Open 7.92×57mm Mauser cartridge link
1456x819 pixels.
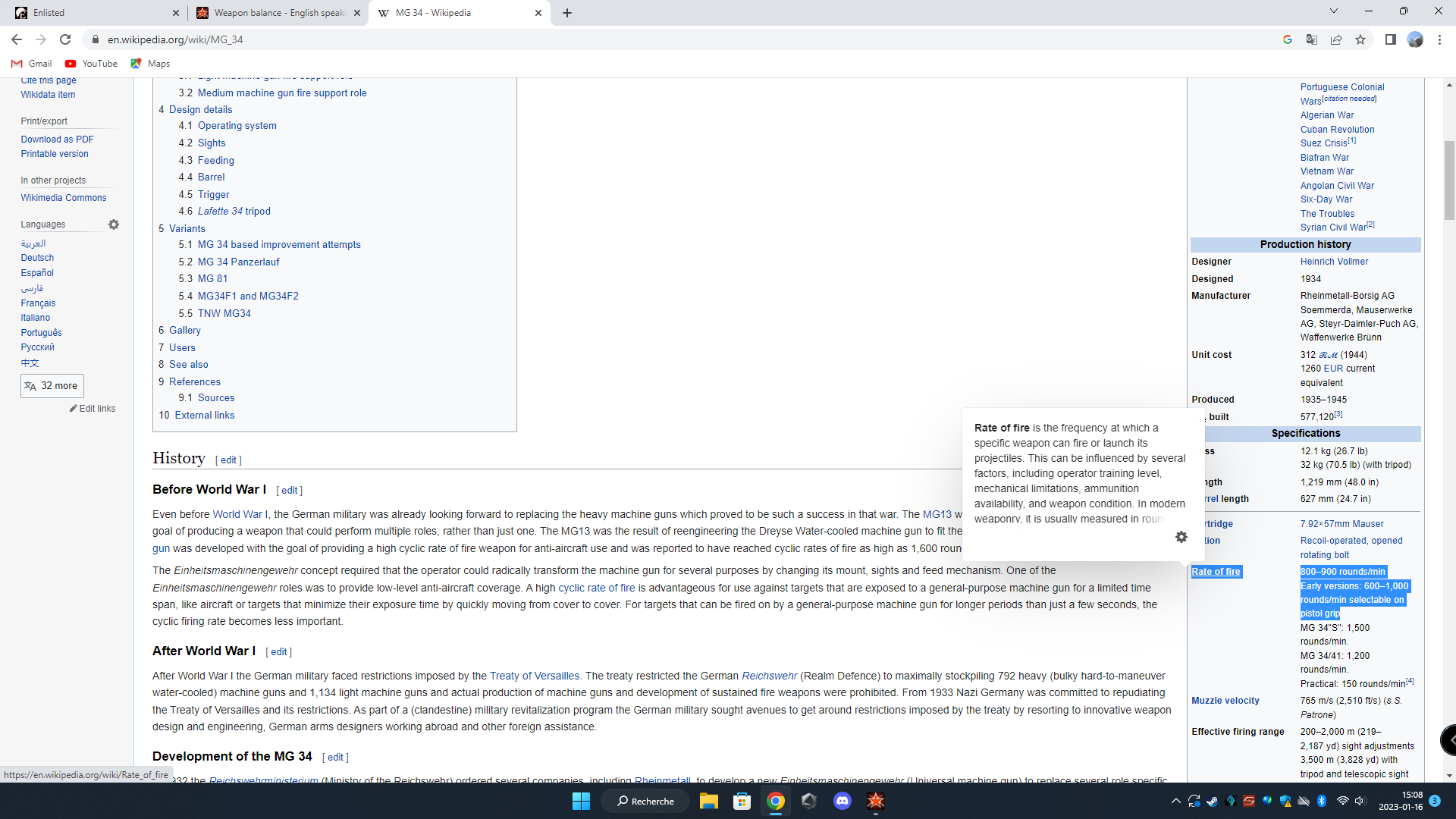(1342, 524)
